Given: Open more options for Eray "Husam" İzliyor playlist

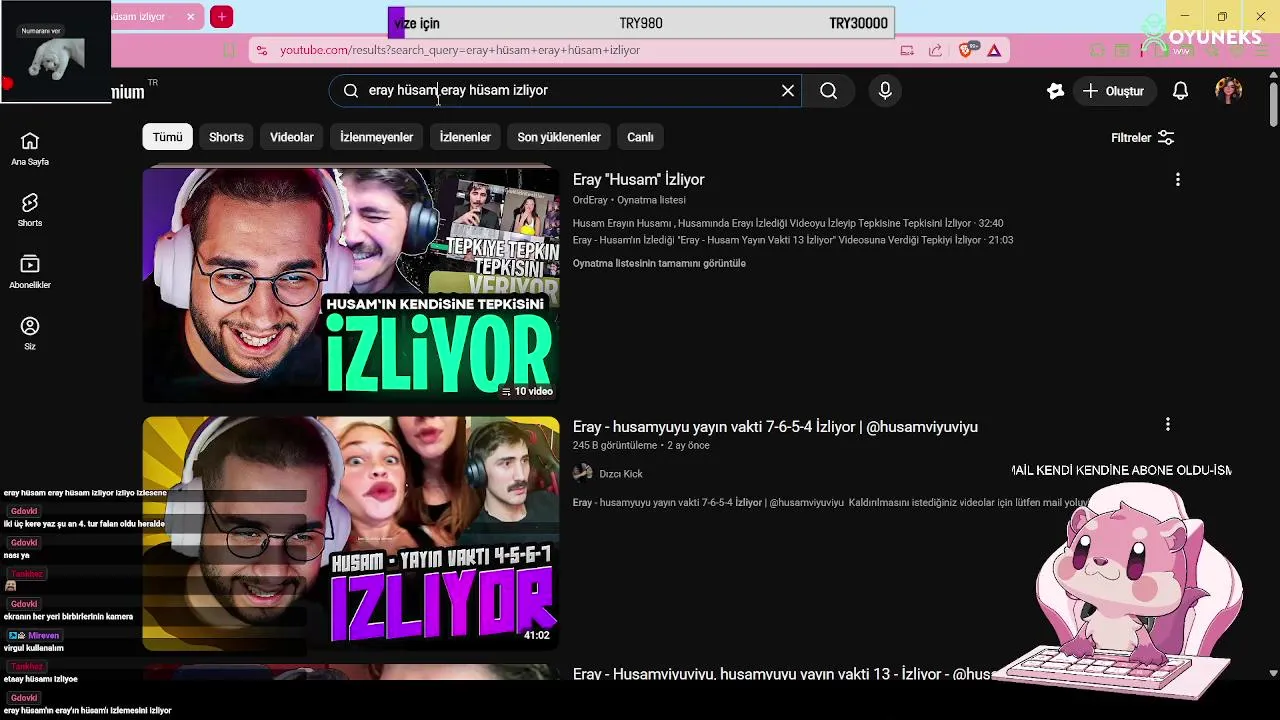Looking at the screenshot, I should 1177,180.
